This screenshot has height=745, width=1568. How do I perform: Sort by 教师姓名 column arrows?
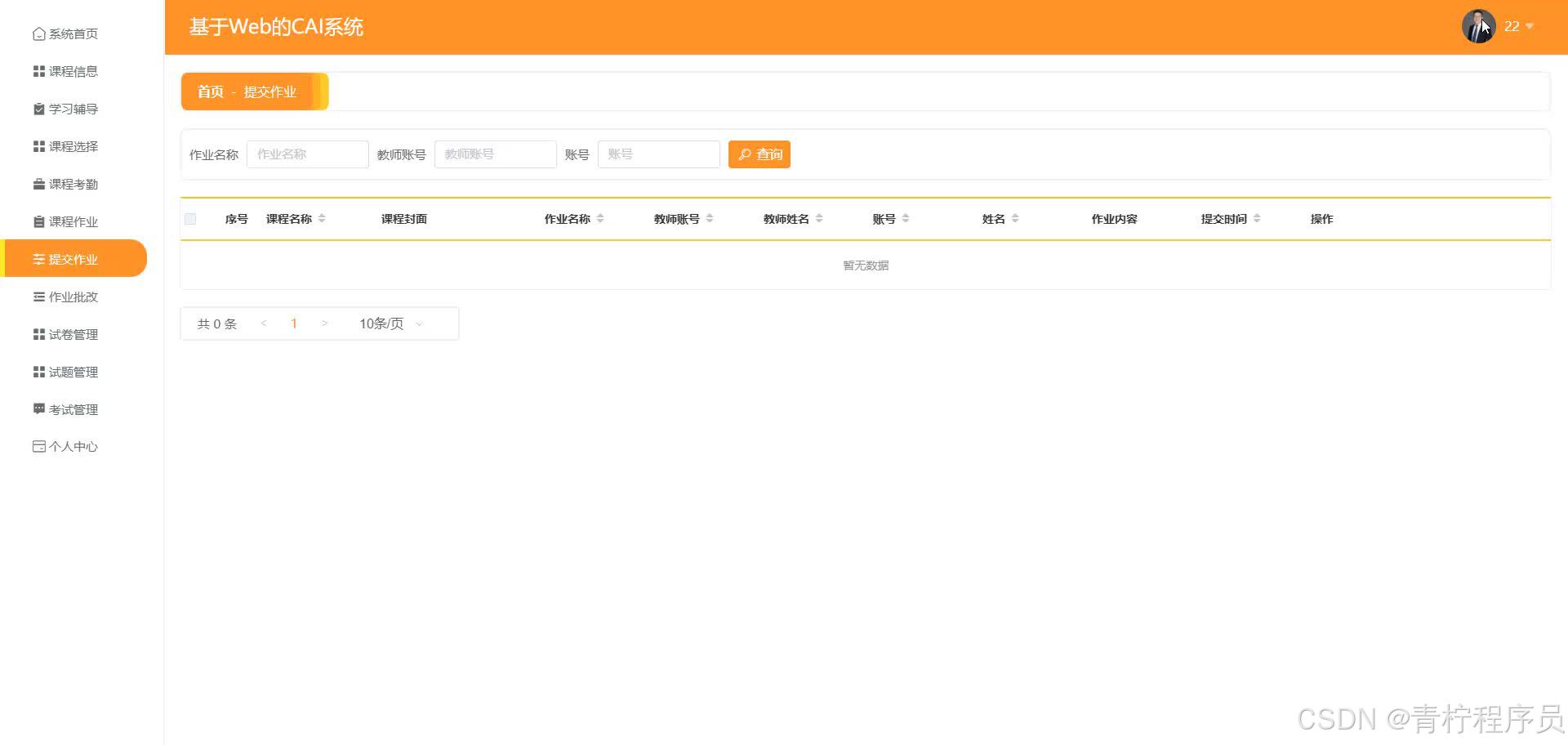click(819, 218)
